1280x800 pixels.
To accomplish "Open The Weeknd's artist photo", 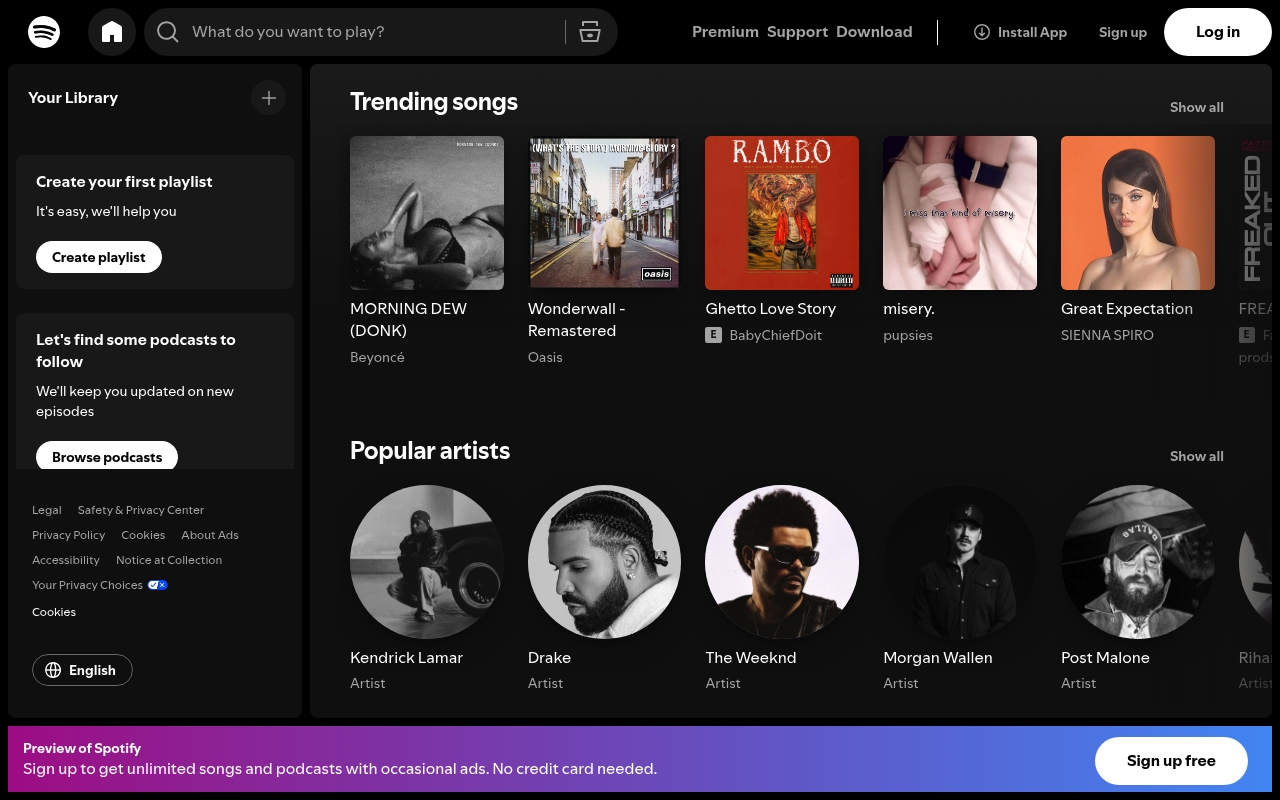I will coord(782,562).
